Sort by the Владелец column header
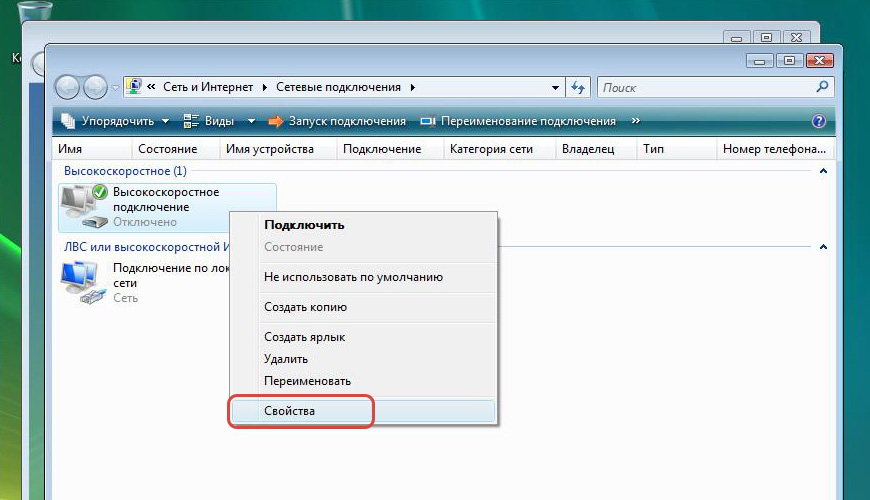Screen dimensions: 870x500 tap(596, 149)
